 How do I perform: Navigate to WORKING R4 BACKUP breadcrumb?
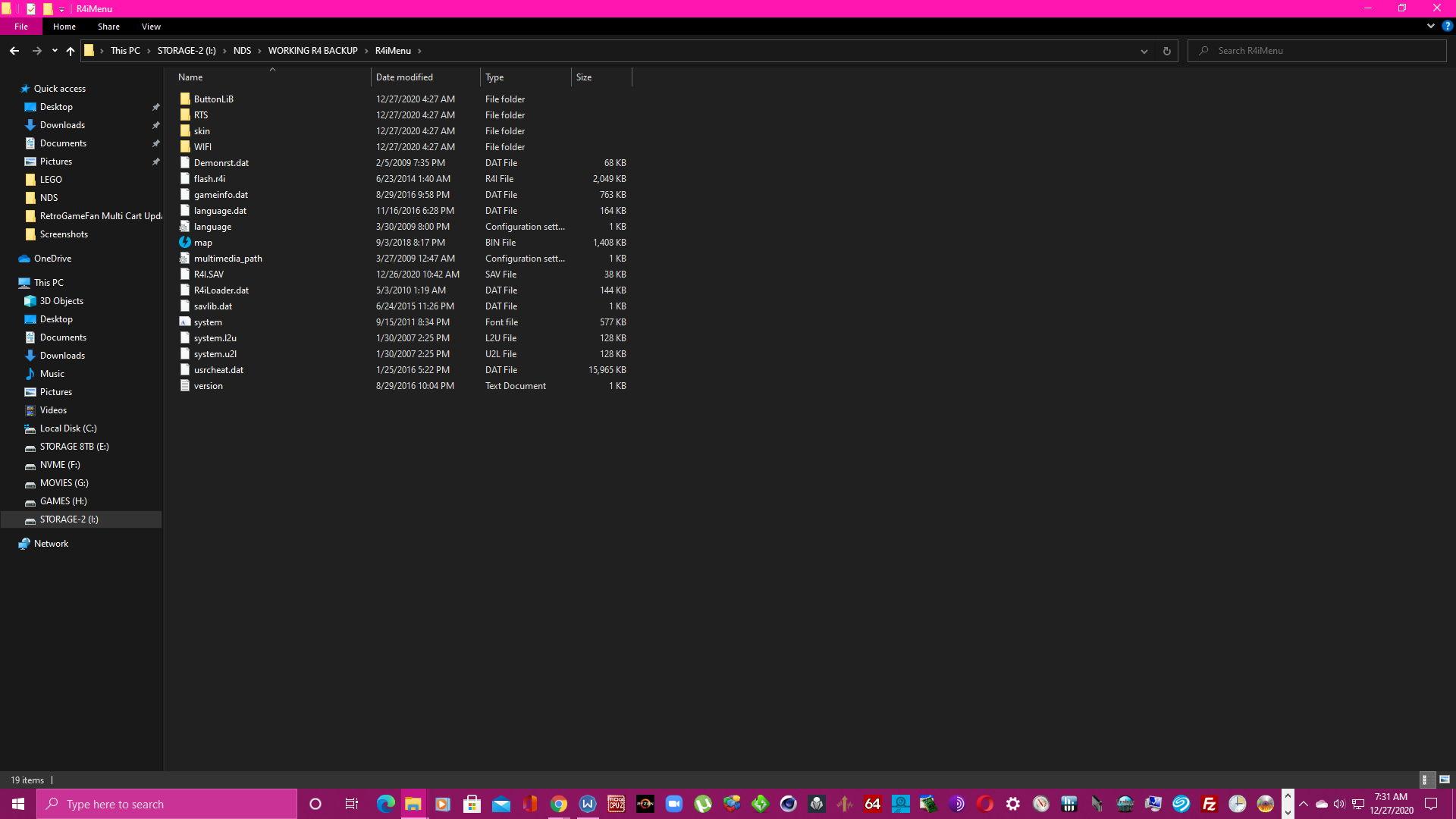pos(312,51)
